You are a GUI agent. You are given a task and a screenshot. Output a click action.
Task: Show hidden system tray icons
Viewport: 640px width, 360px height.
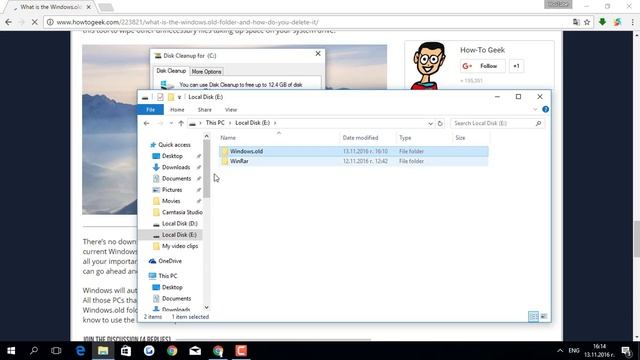(560, 351)
